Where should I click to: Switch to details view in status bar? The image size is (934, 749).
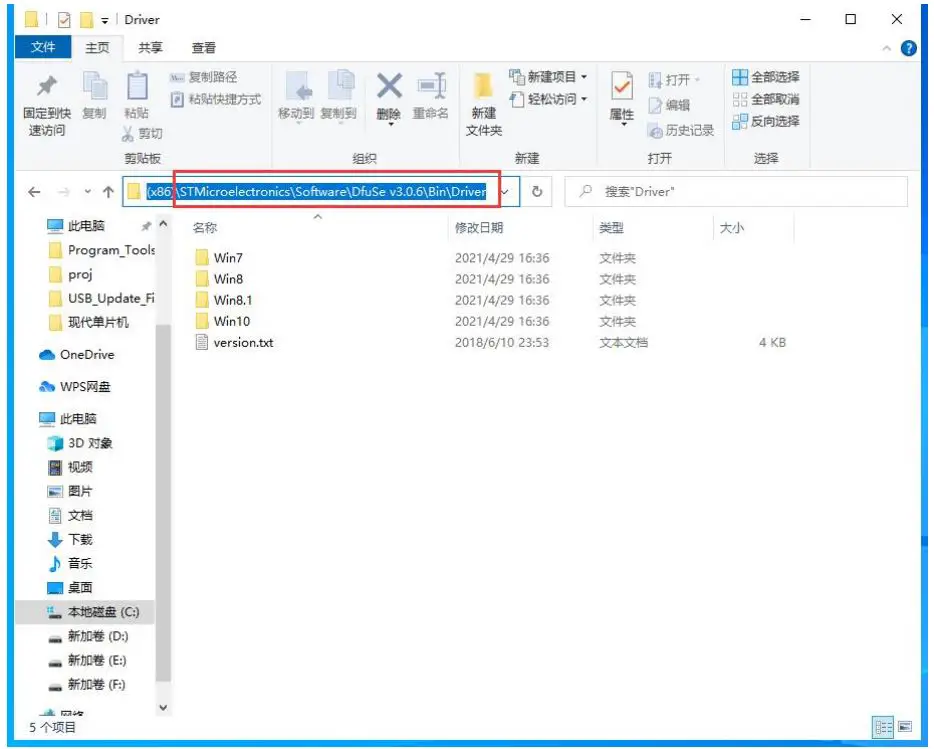pos(883,727)
